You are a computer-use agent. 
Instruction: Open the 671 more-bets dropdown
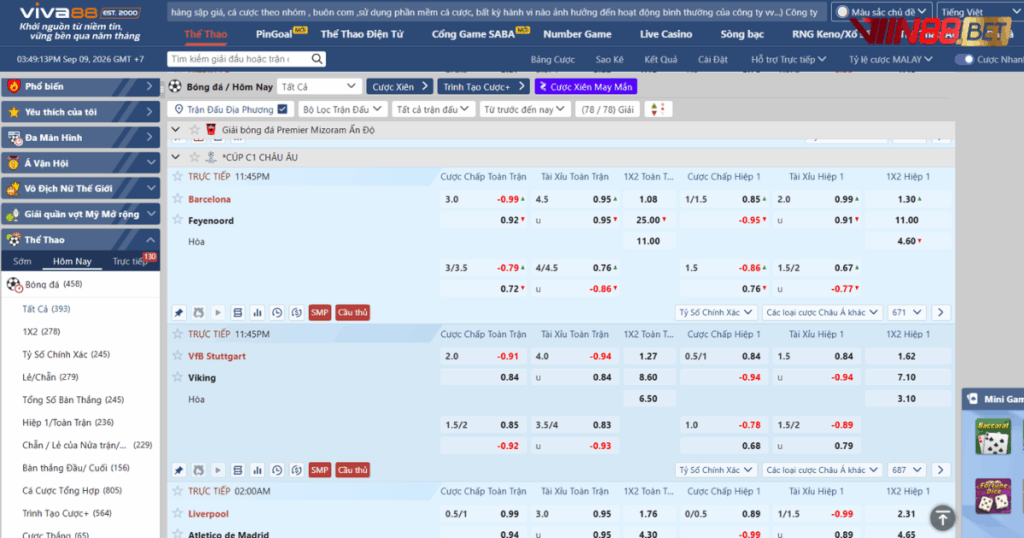point(906,313)
